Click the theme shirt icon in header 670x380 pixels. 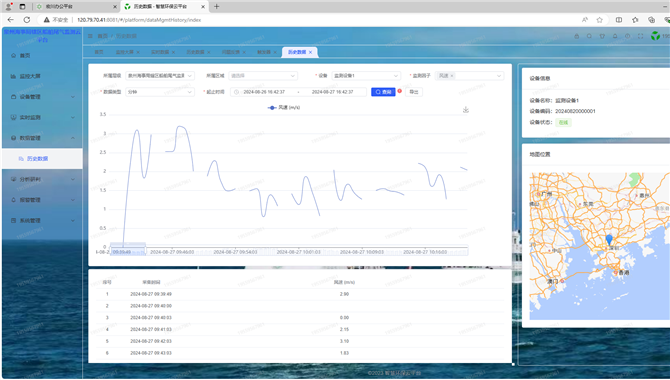point(602,36)
